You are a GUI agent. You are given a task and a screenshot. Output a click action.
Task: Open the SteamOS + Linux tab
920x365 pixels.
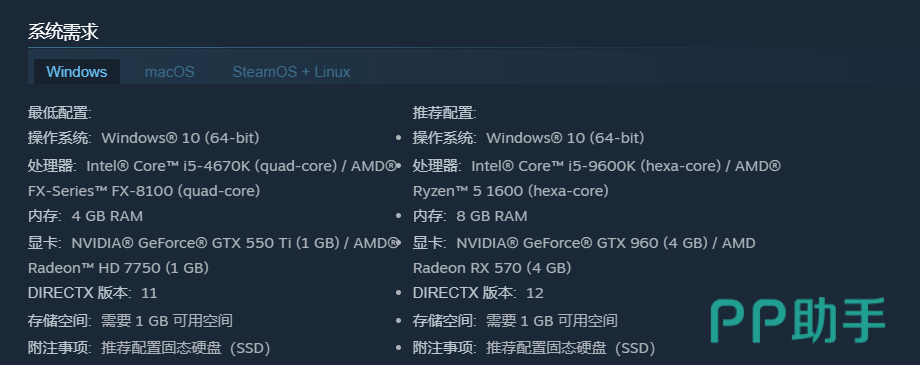click(291, 72)
